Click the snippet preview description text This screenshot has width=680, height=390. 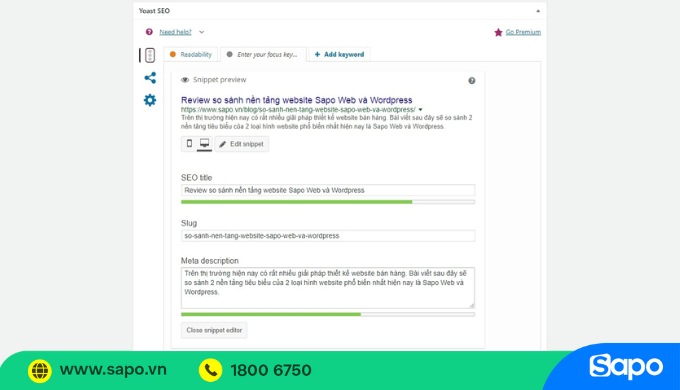tap(327, 122)
